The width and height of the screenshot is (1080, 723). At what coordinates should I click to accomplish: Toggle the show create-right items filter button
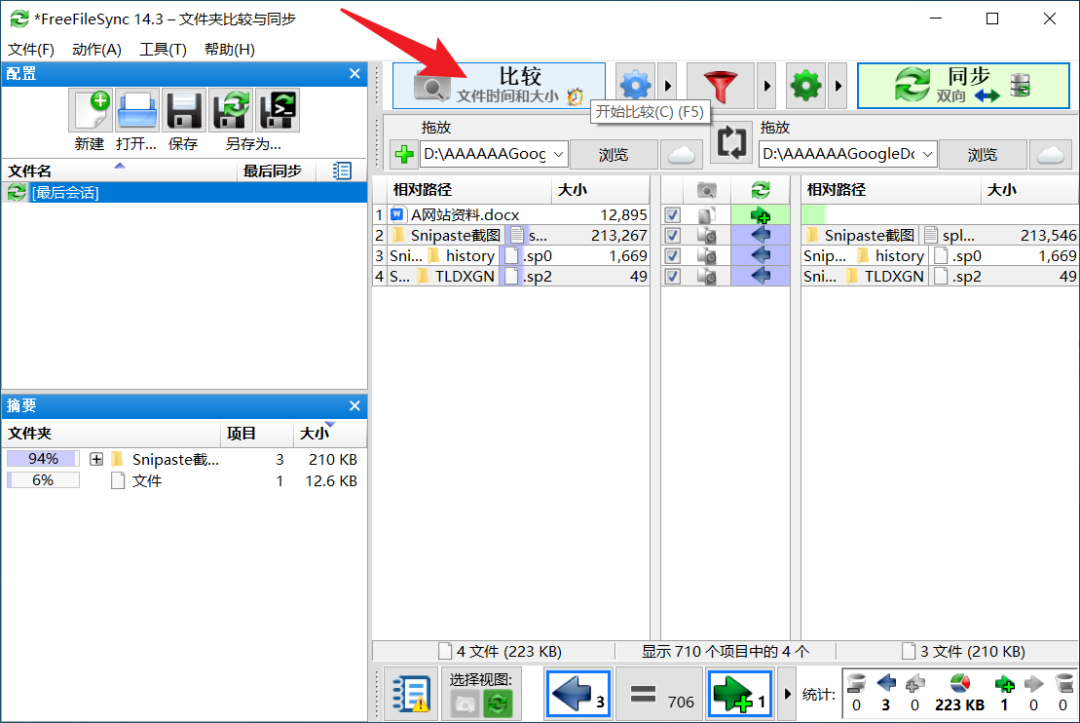tap(739, 693)
